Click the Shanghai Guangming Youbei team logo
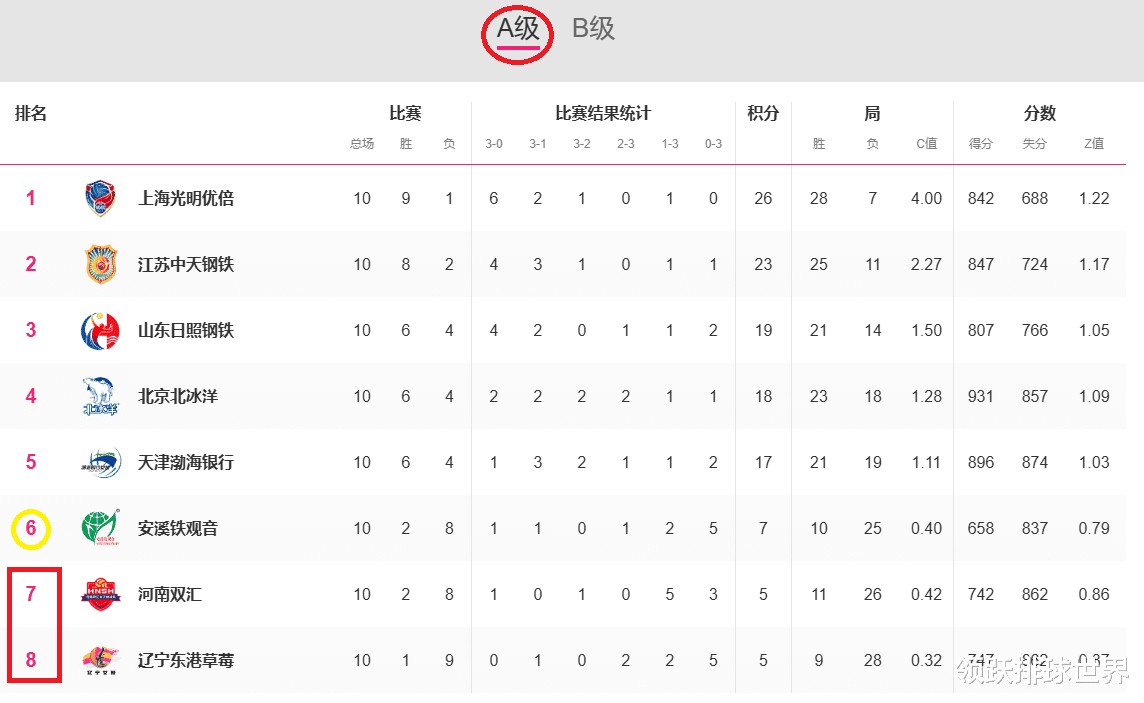 (x=101, y=198)
